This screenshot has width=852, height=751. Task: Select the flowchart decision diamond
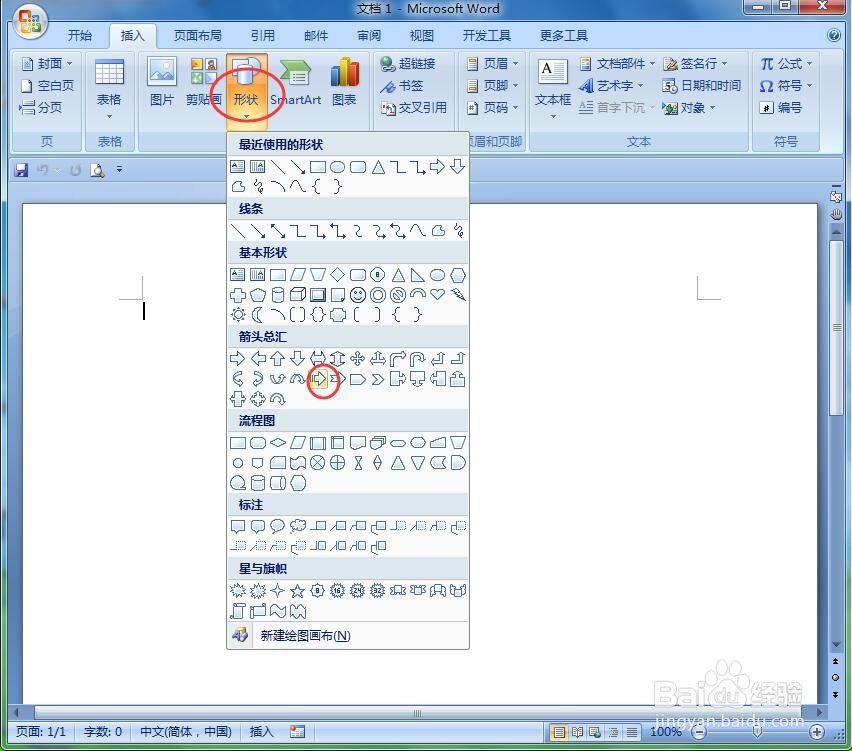click(x=278, y=442)
